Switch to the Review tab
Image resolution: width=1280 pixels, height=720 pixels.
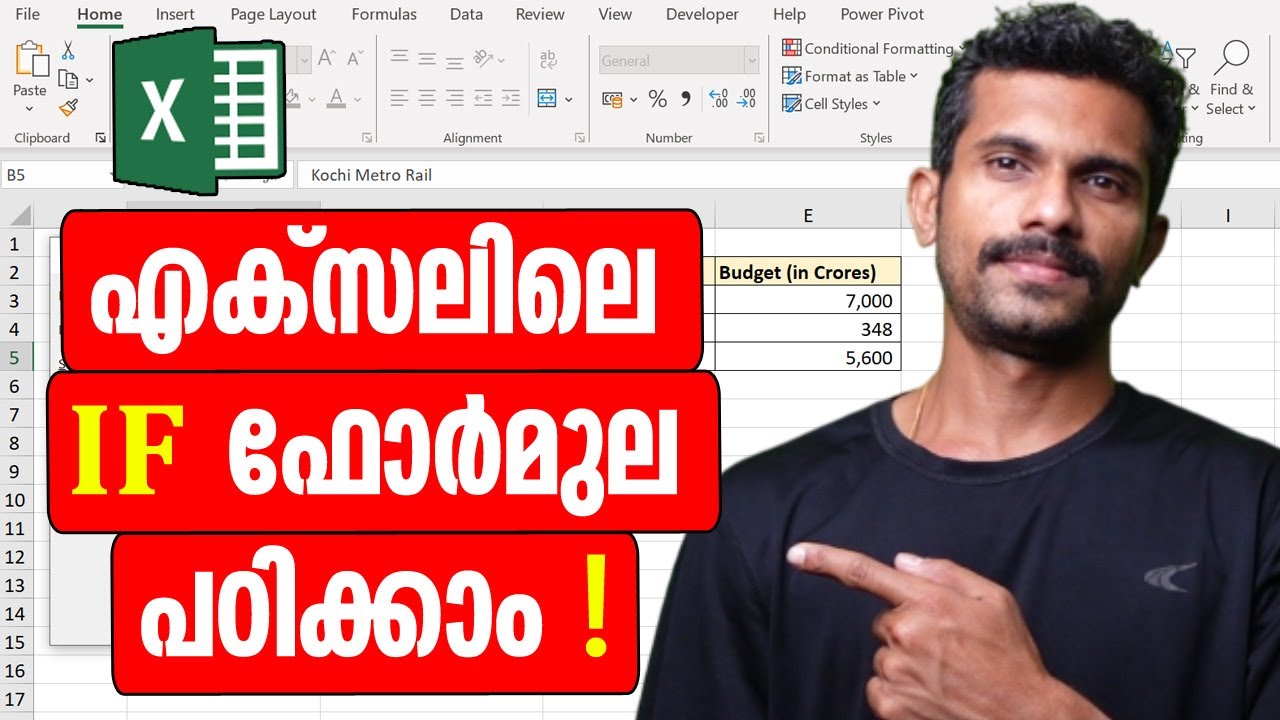click(x=540, y=14)
